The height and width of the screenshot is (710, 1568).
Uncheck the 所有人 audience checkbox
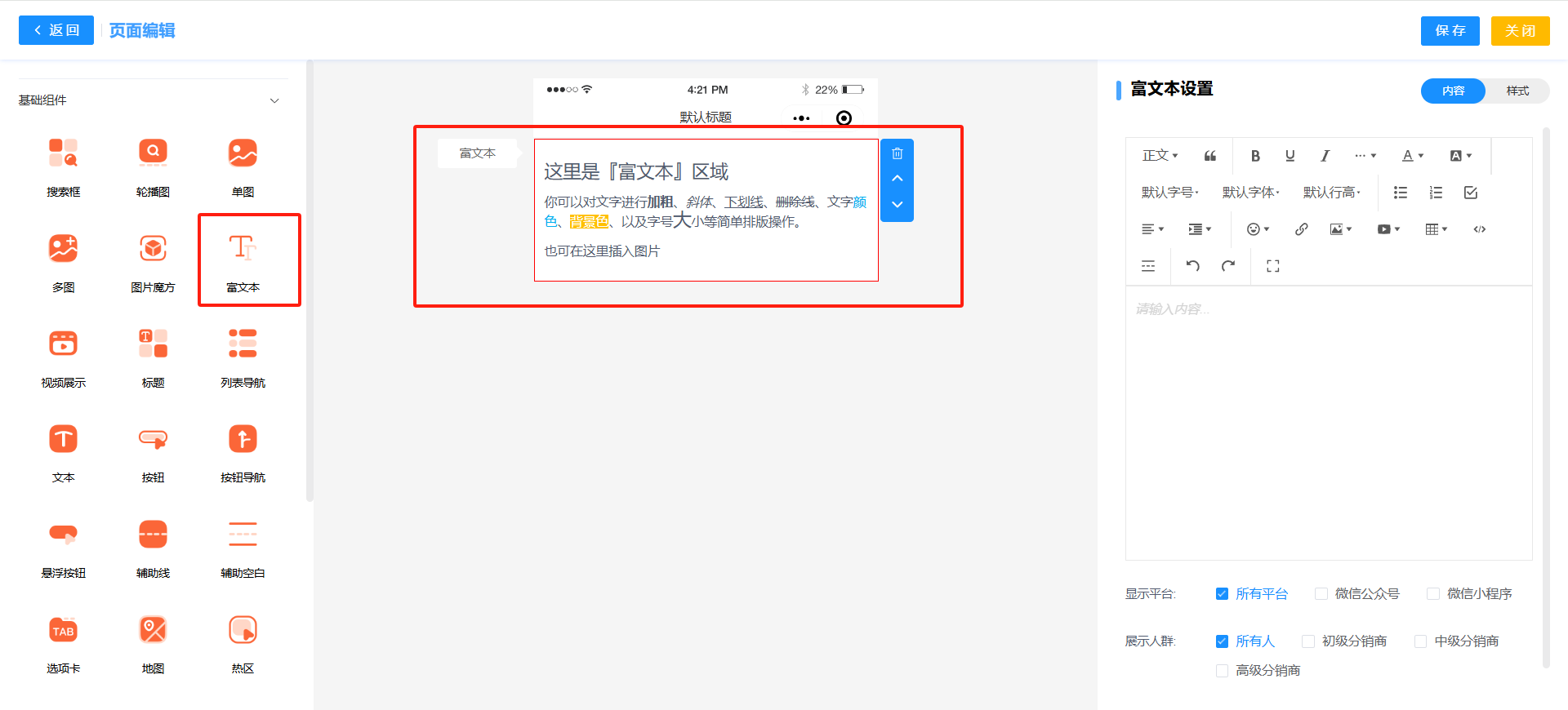pos(1222,641)
